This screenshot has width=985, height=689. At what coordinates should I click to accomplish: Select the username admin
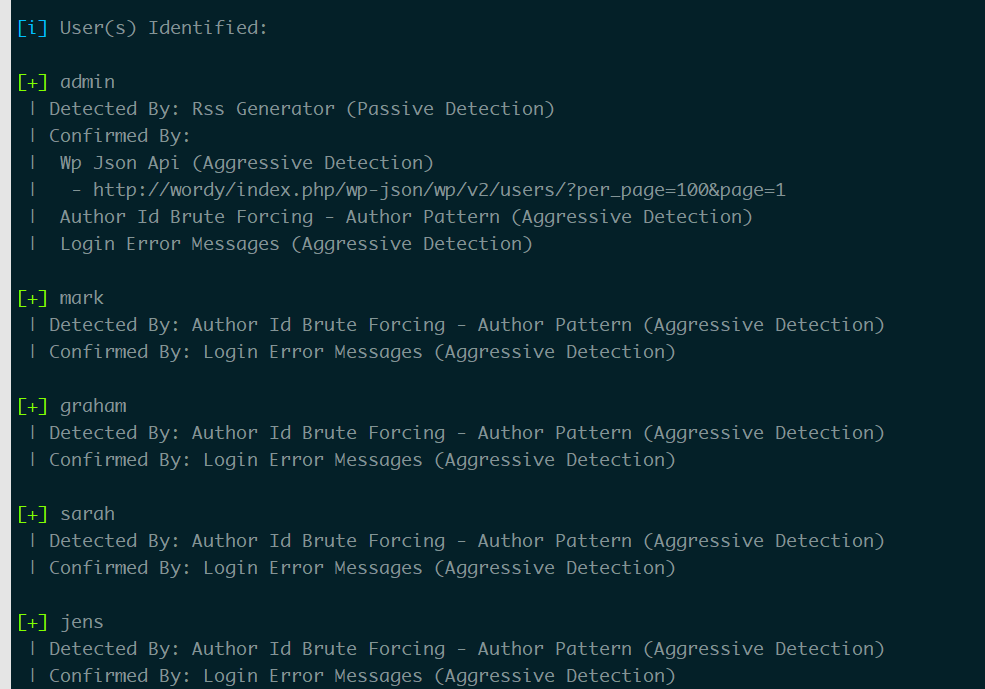point(87,82)
